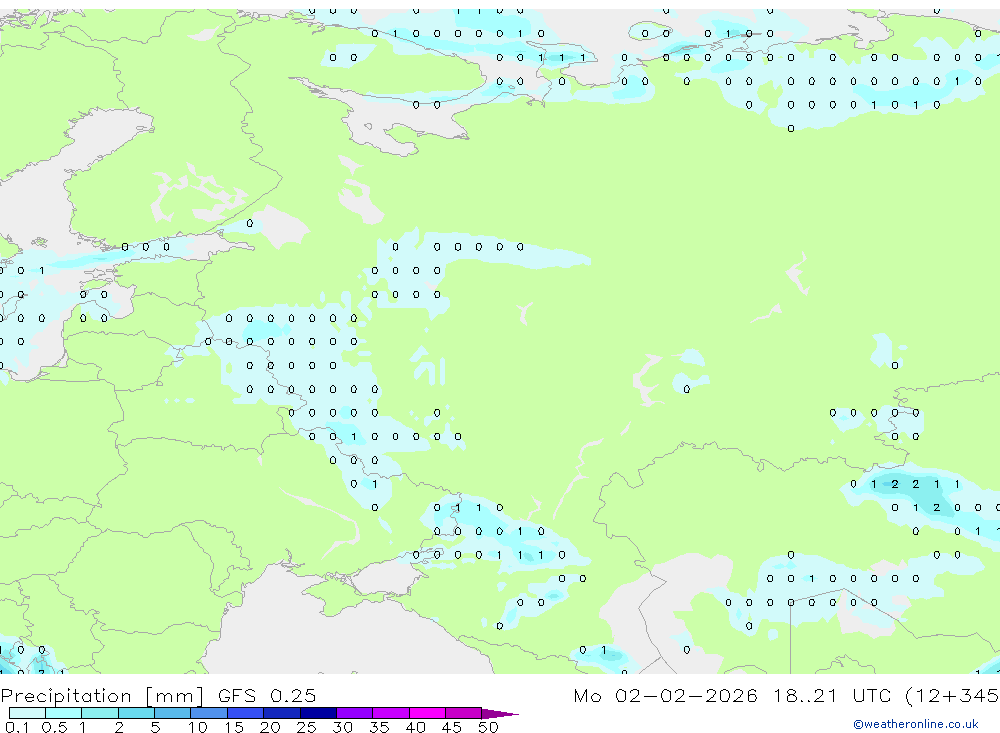
Task: Select the 'GFS 0.25' model label
Action: click(267, 696)
